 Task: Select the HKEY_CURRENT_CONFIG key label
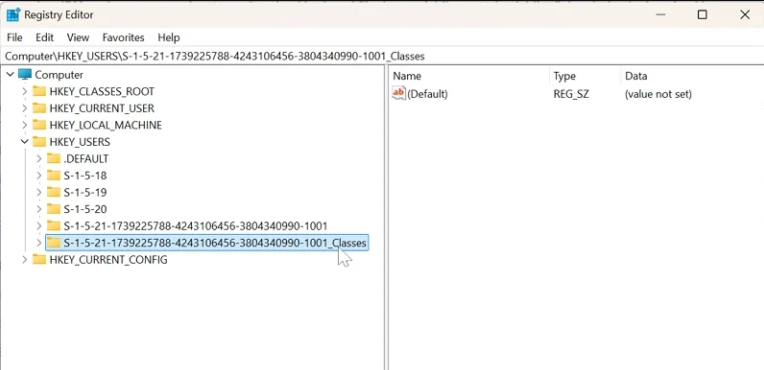(x=108, y=260)
